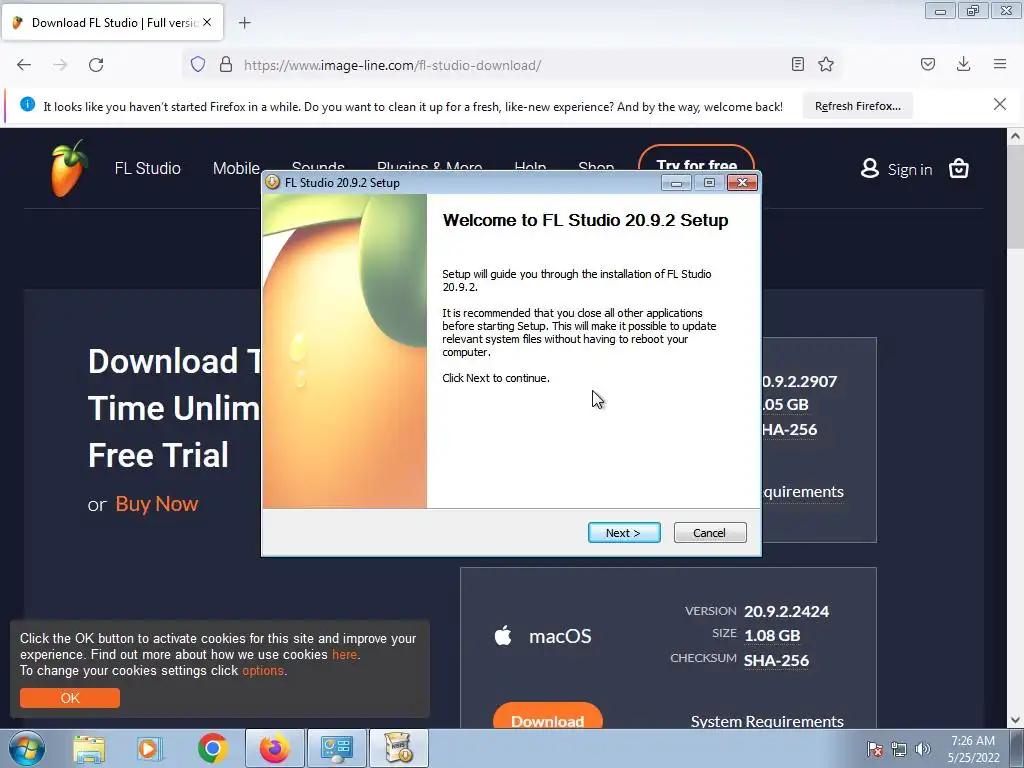Cancel the FL Studio 20.9.2 Setup
The width and height of the screenshot is (1024, 768).
(x=710, y=533)
